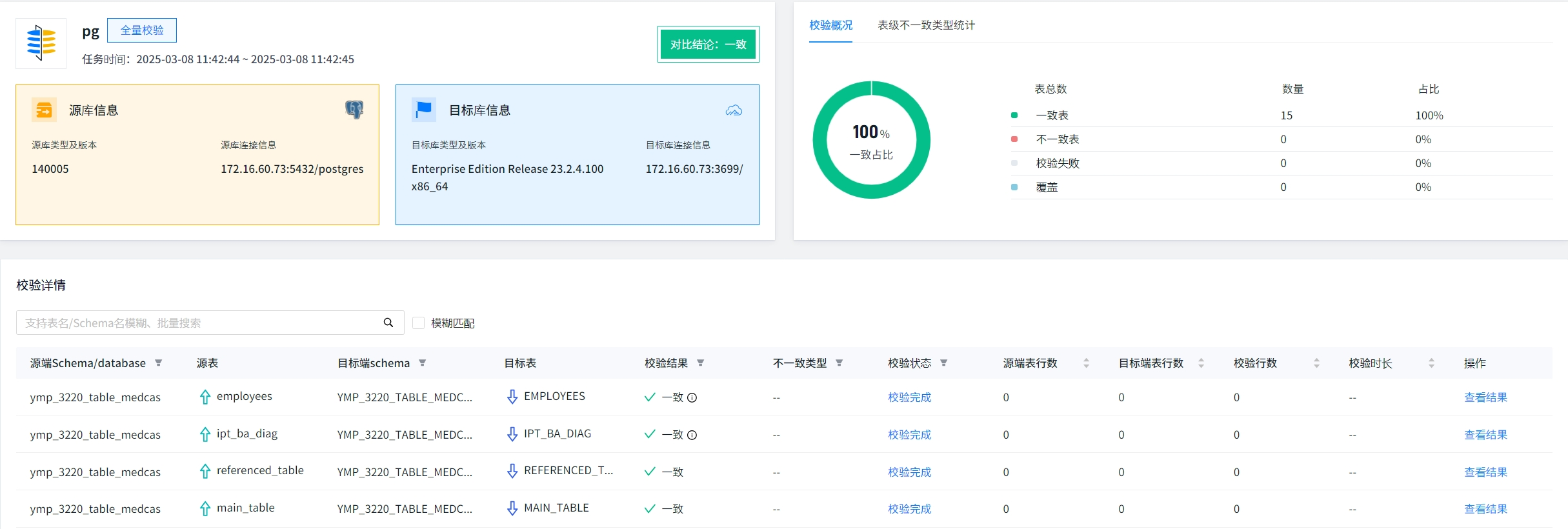The width and height of the screenshot is (1568, 529).
Task: Click green 一致表 legend swatch
Action: (1014, 115)
